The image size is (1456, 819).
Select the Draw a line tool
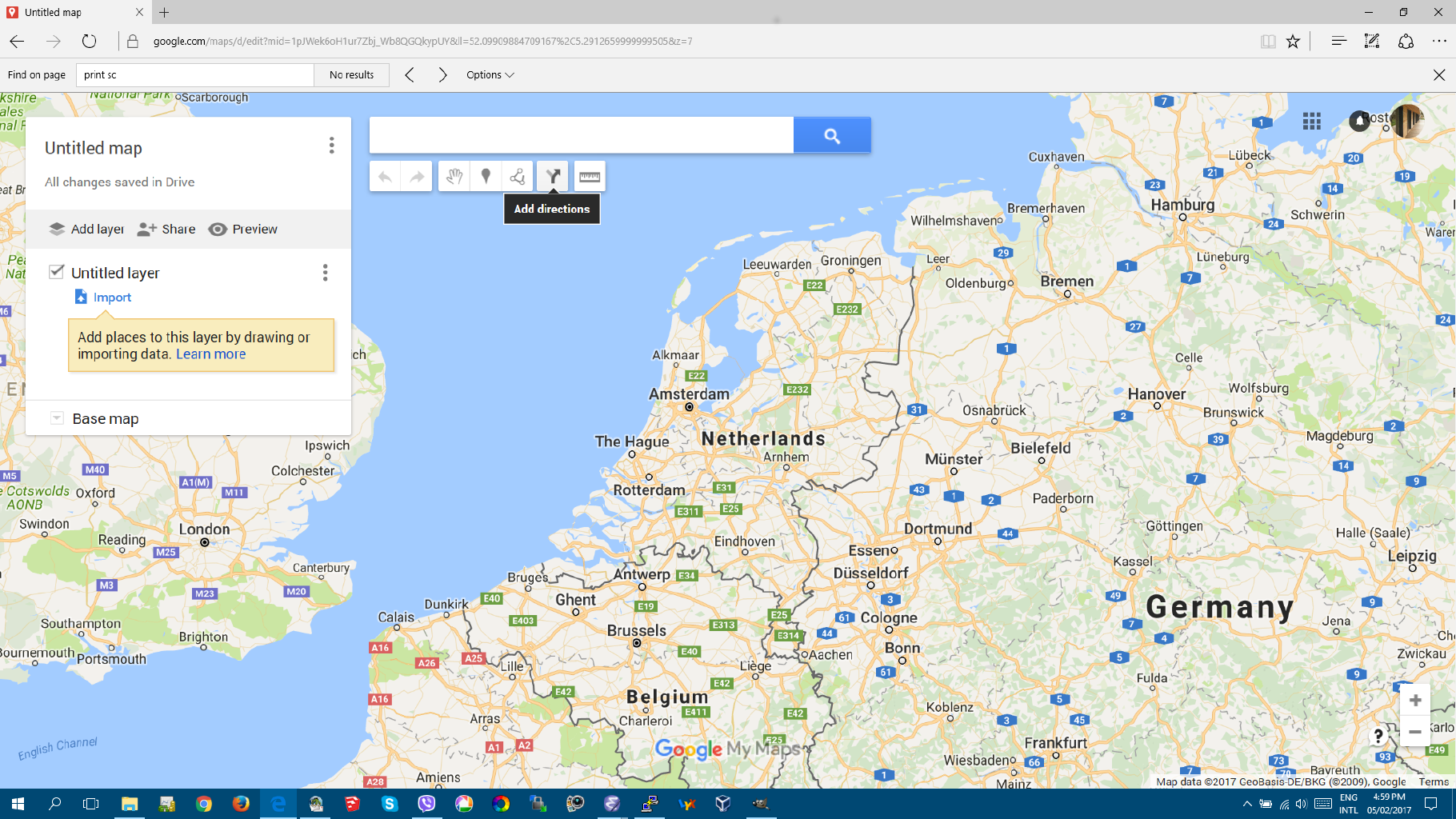click(518, 177)
